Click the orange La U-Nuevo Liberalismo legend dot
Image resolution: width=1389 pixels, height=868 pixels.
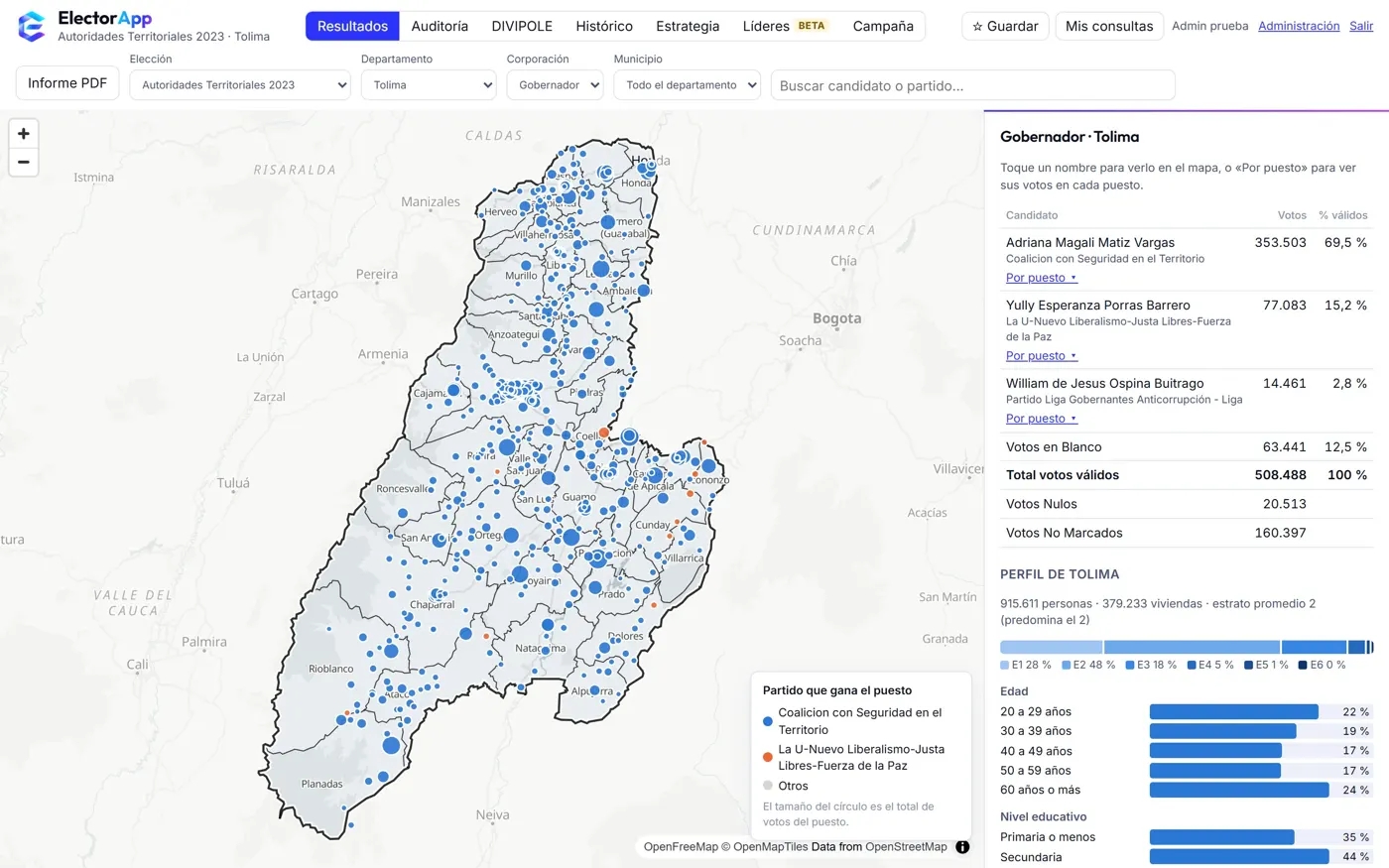pos(768,757)
